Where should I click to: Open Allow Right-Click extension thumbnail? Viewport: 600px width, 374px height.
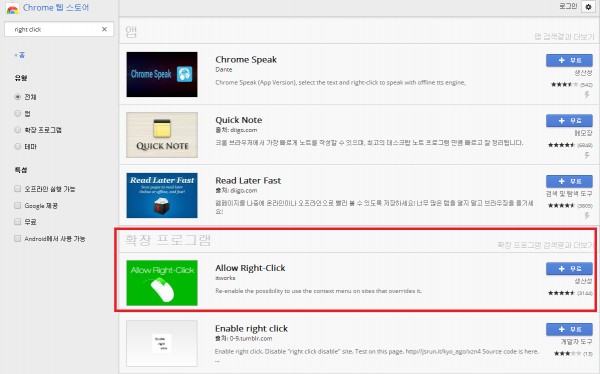[162, 283]
